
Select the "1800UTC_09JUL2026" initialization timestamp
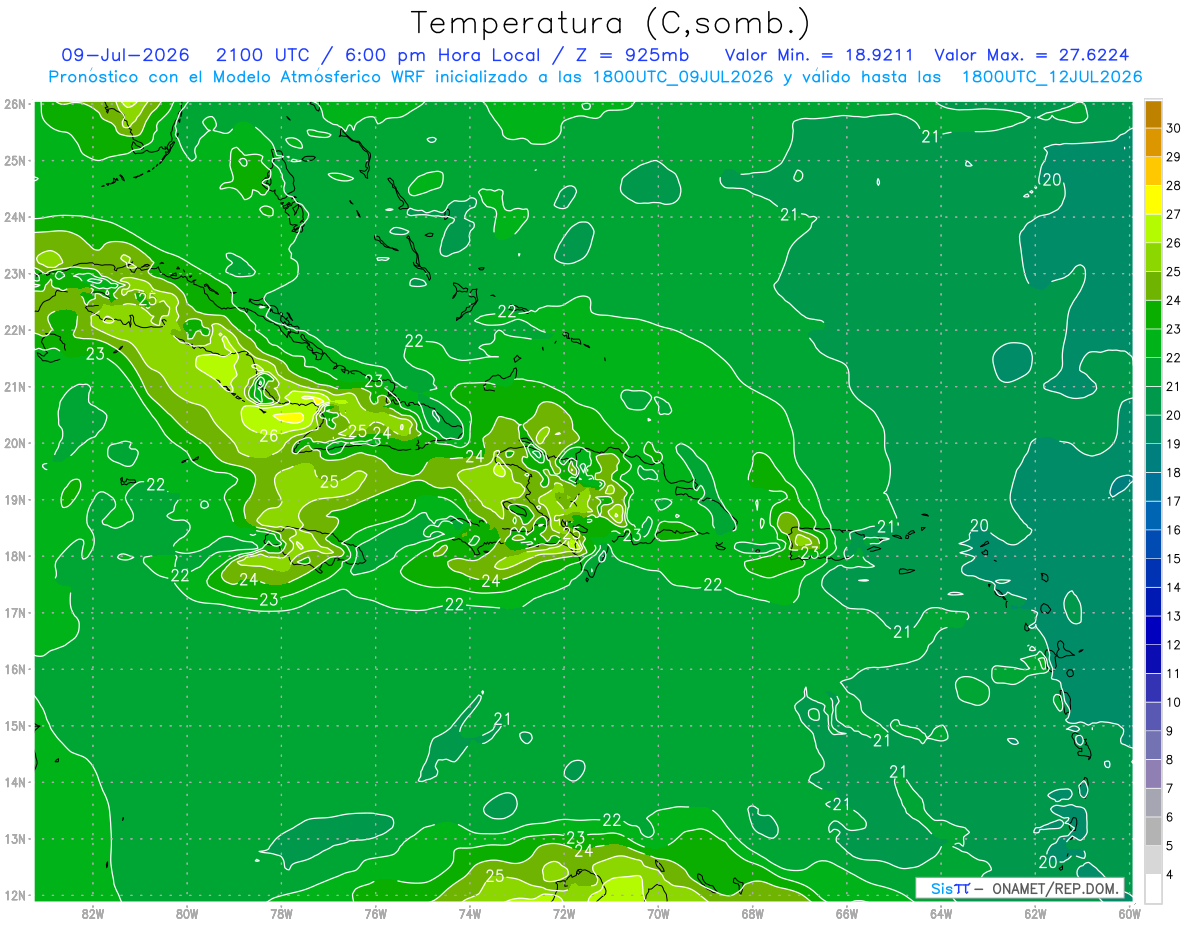683,77
